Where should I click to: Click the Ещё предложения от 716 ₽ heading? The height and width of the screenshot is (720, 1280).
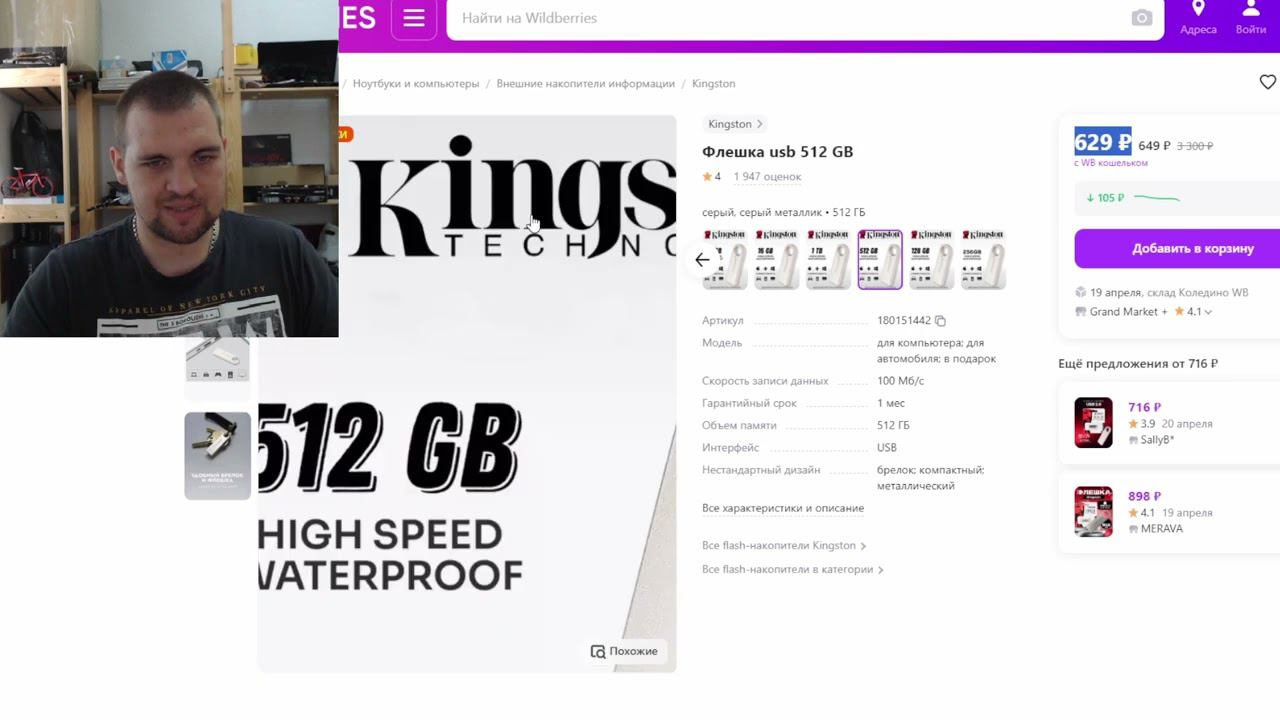(x=1138, y=364)
